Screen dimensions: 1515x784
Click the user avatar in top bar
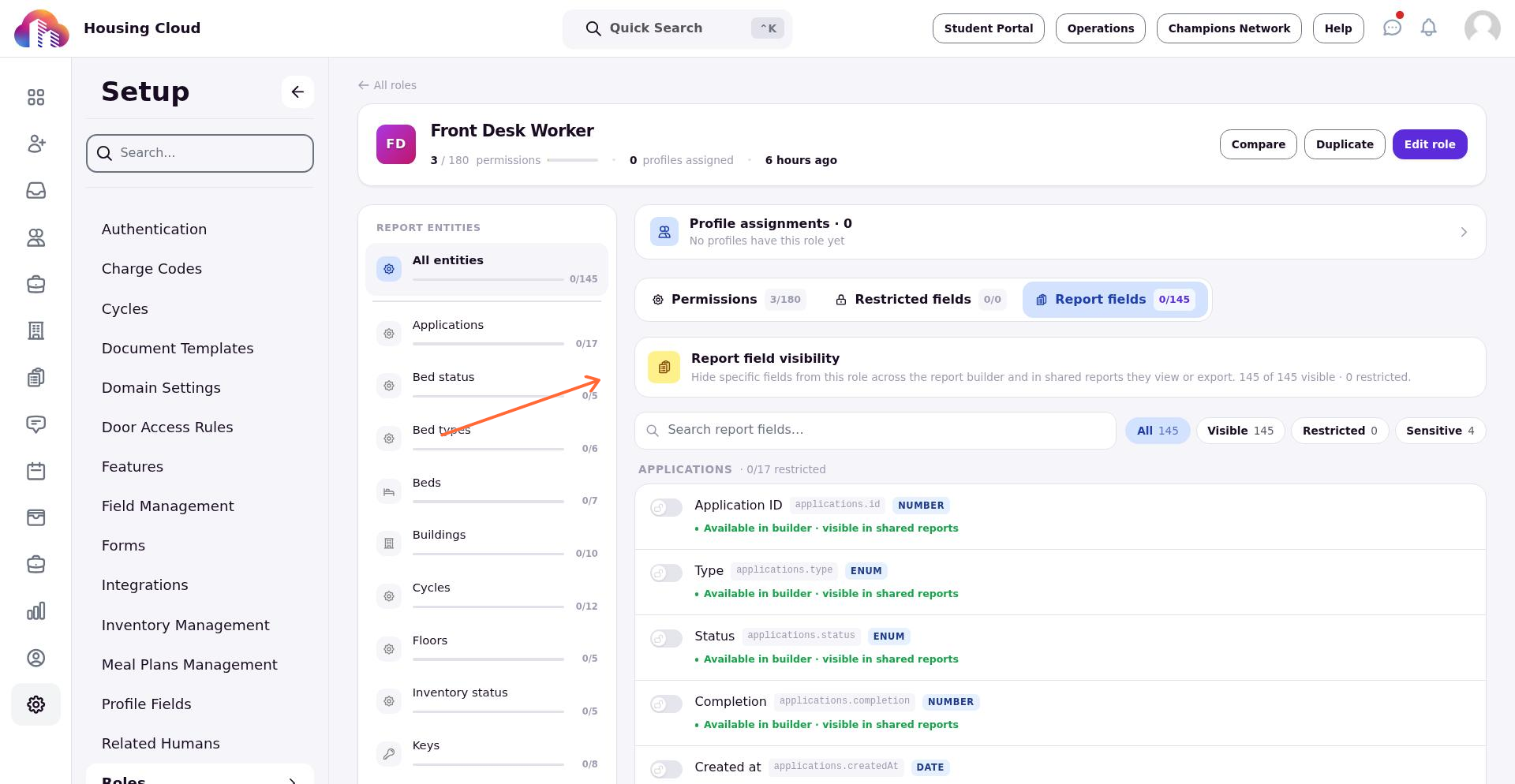(x=1482, y=28)
